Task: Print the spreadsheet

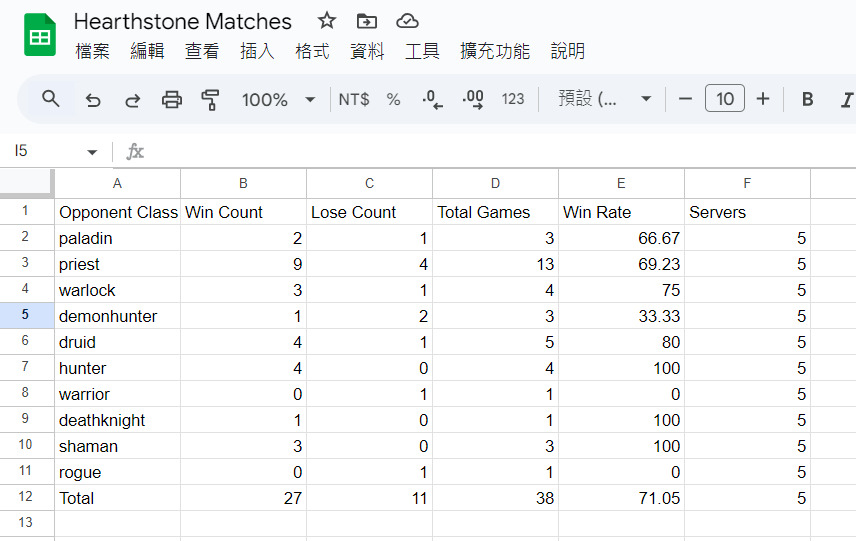Action: (x=171, y=100)
